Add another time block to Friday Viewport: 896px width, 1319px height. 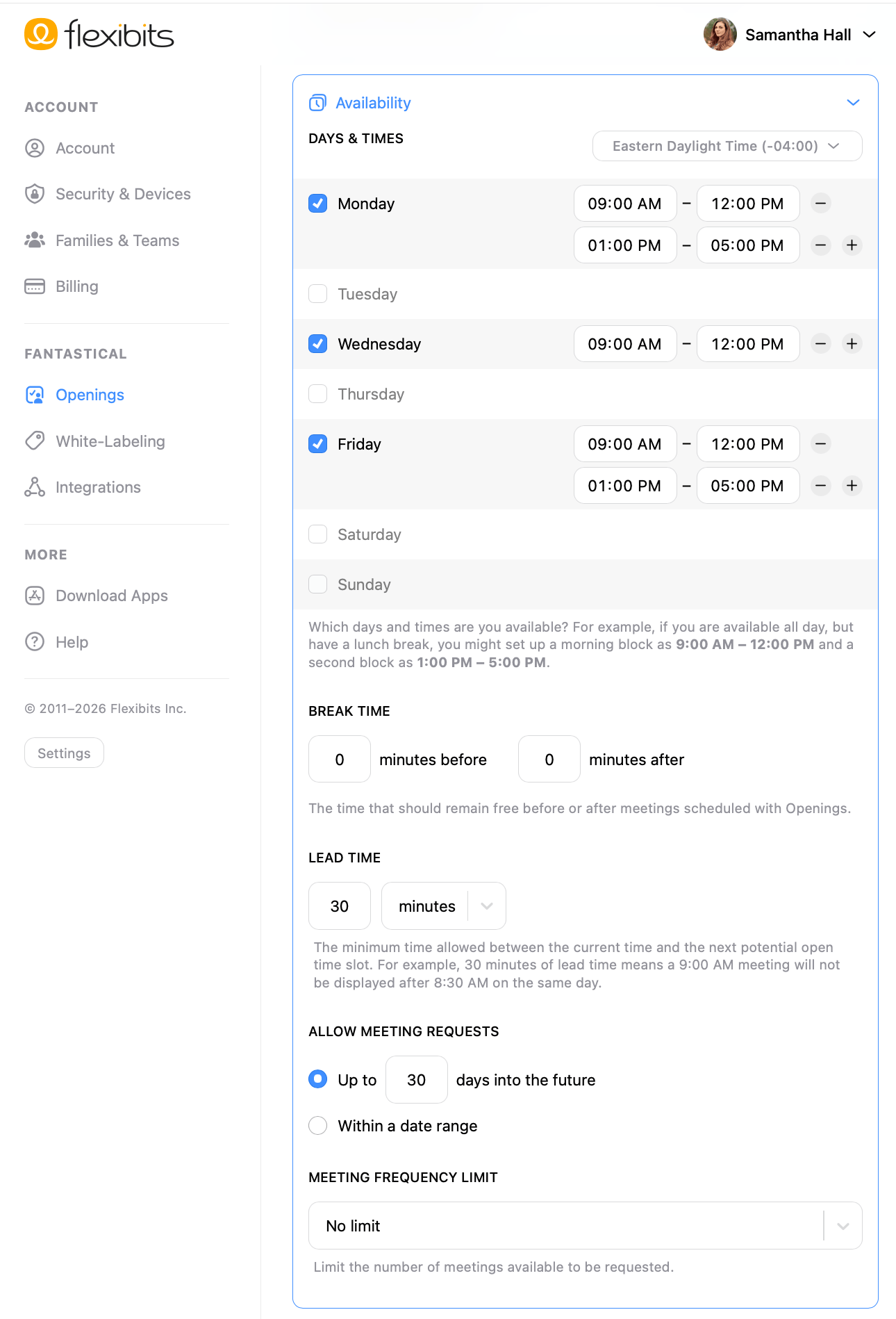[x=852, y=486]
